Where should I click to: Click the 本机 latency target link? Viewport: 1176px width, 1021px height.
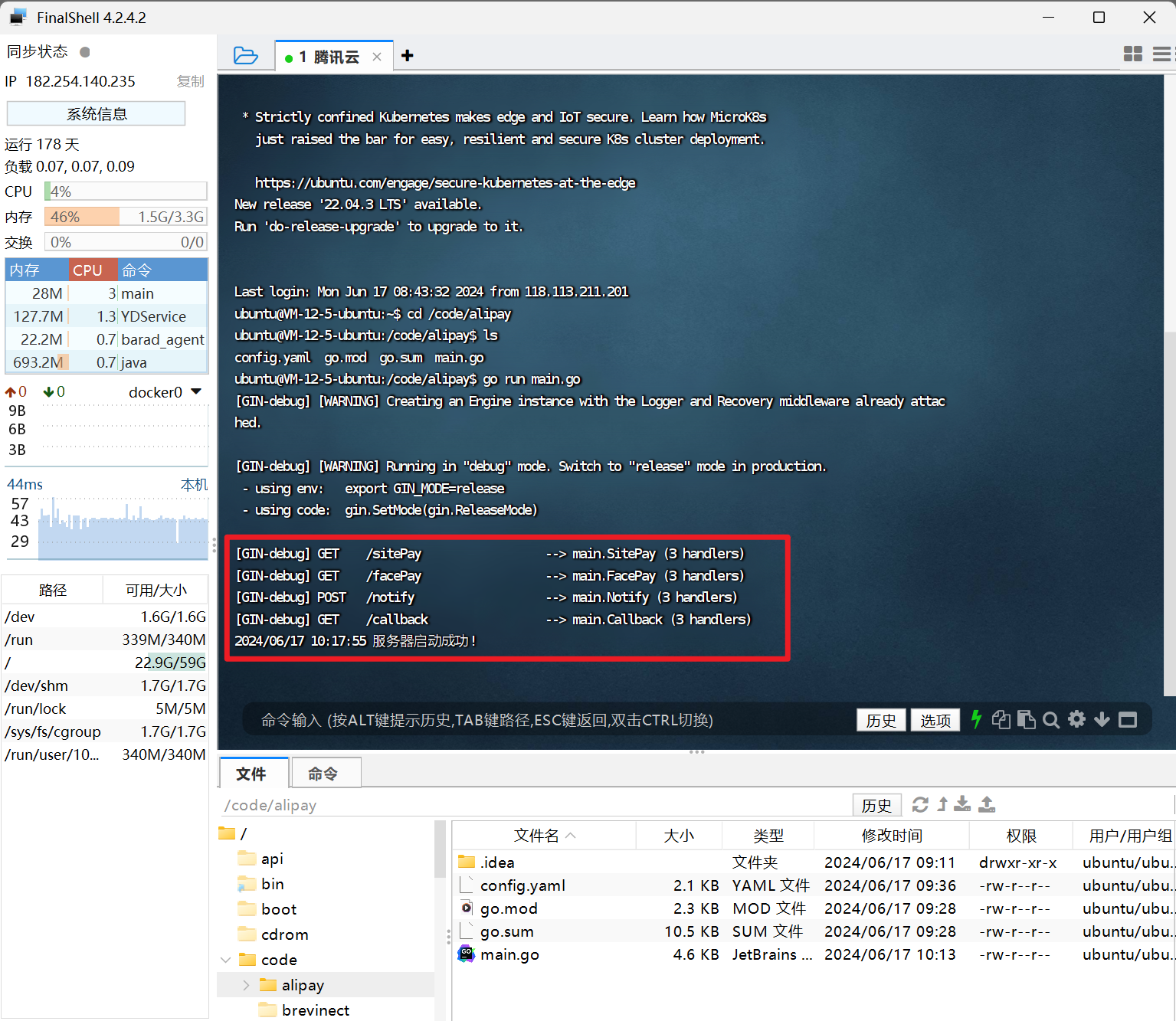point(194,484)
